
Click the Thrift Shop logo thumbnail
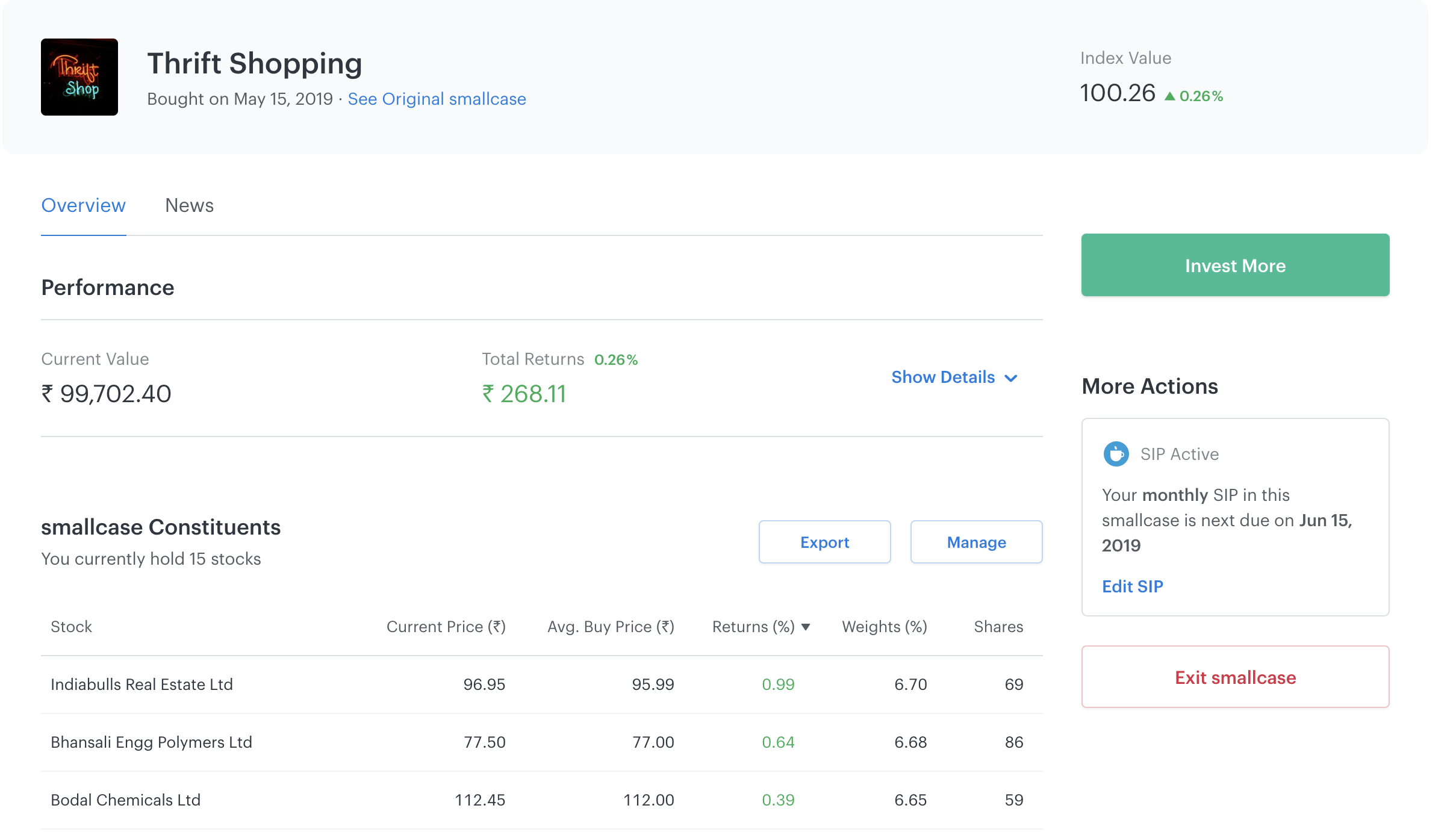pyautogui.click(x=79, y=77)
